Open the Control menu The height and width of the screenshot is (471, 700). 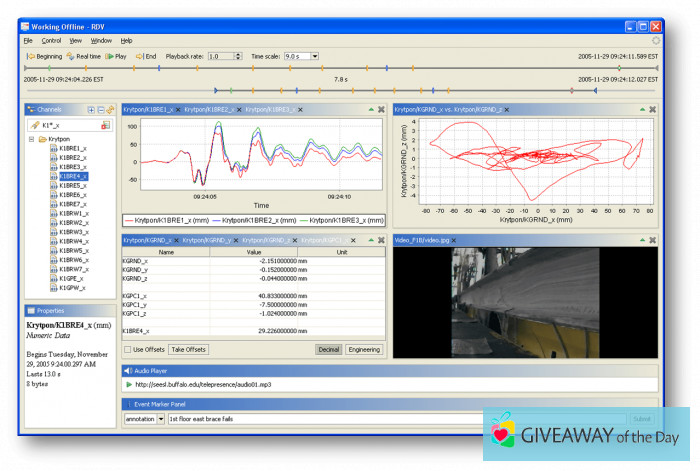[x=51, y=40]
